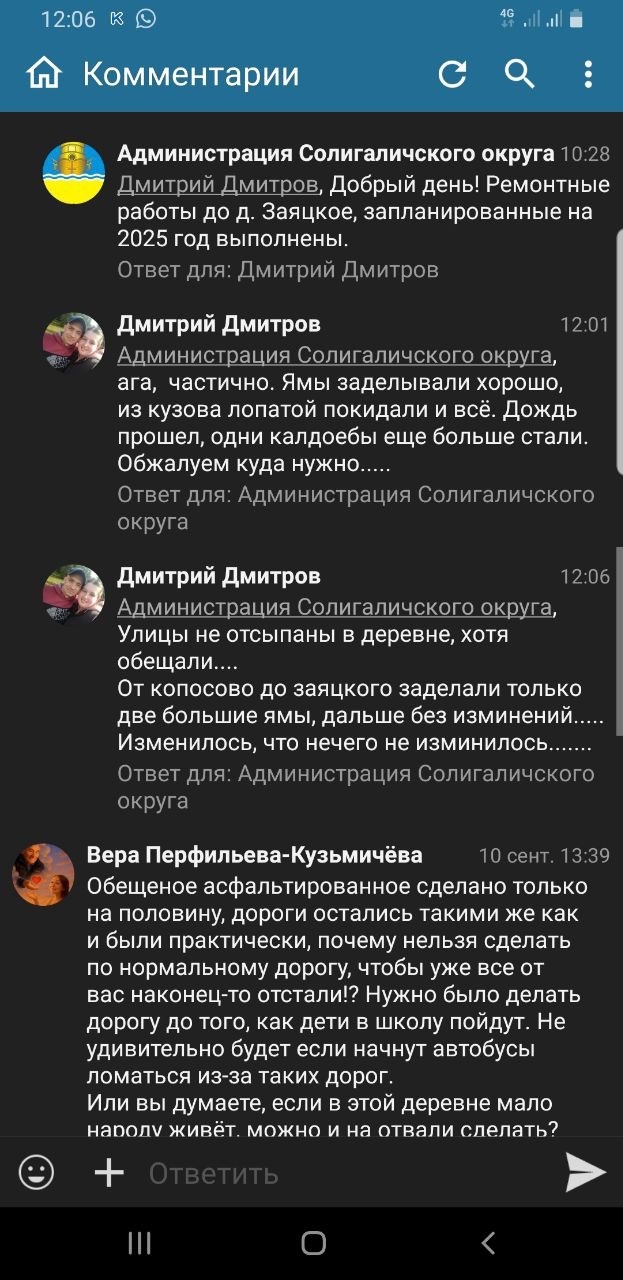Open Android recent apps button
The width and height of the screenshot is (623, 1280).
click(x=139, y=1243)
